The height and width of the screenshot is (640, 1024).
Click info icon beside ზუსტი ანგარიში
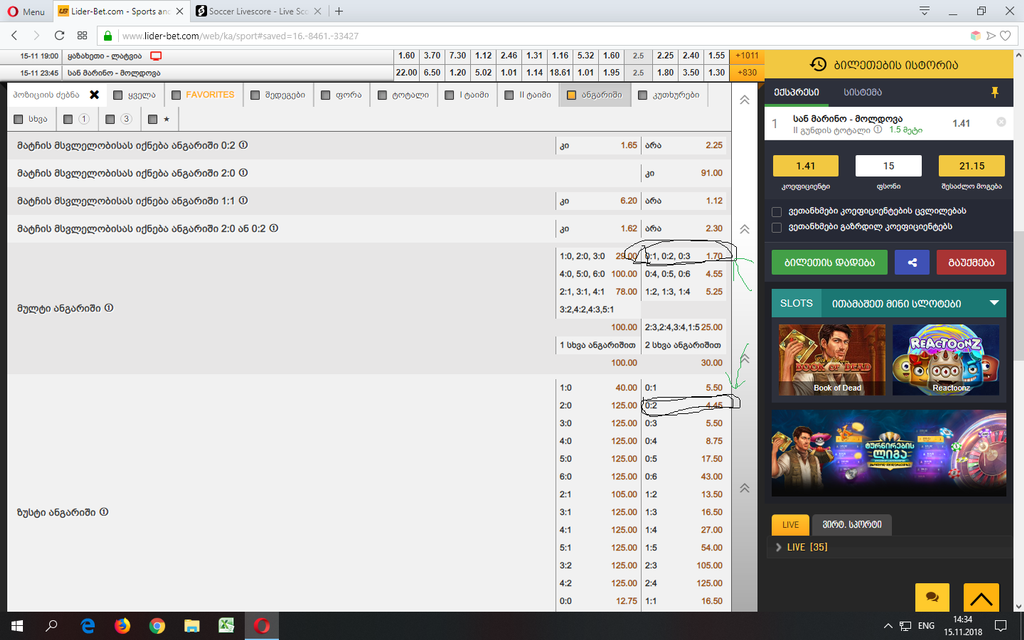(x=104, y=512)
